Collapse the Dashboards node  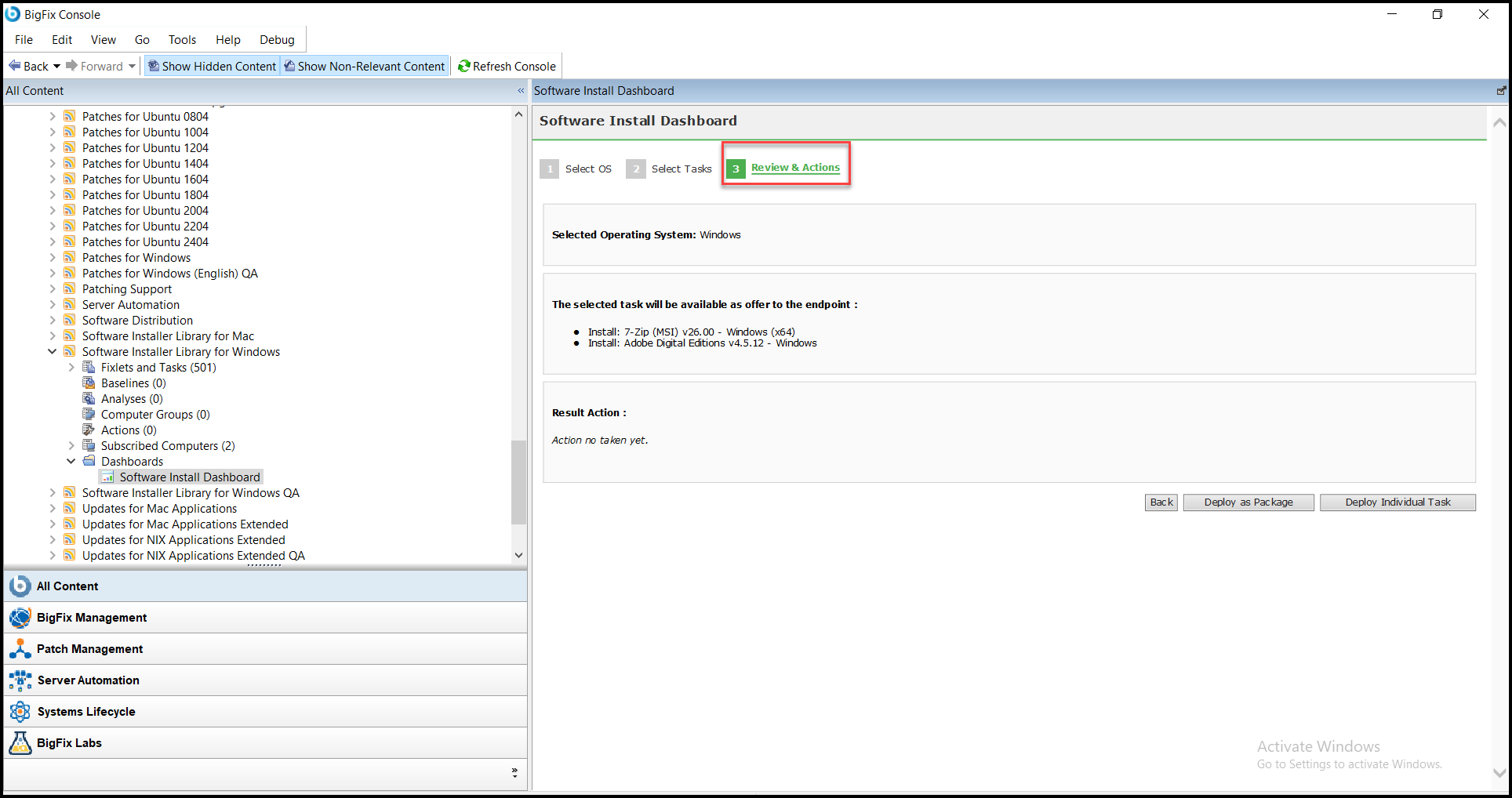pyautogui.click(x=71, y=461)
